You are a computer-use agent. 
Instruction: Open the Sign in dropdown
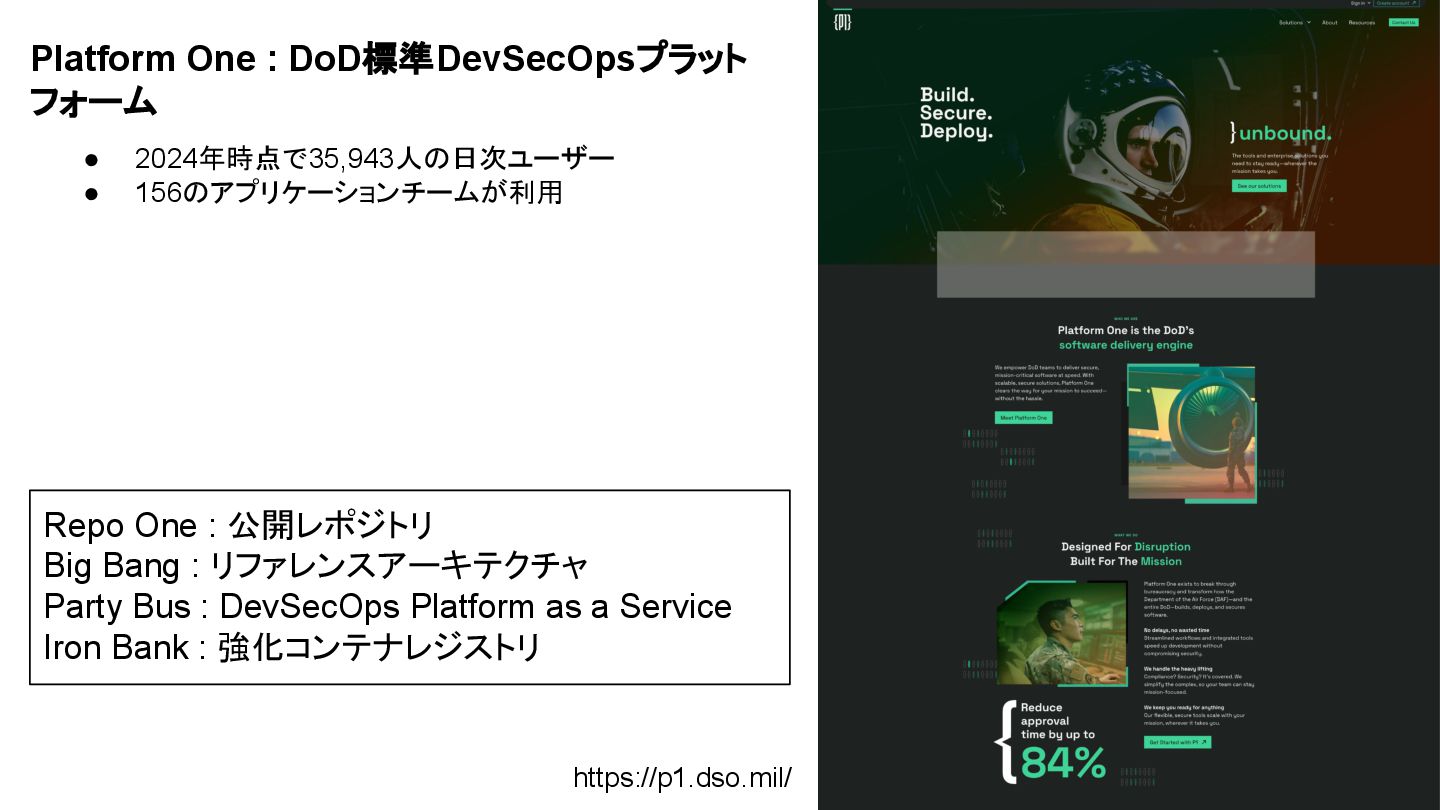tap(1360, 3)
